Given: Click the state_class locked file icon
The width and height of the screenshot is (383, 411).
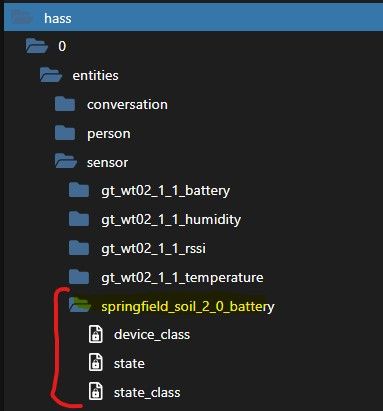Looking at the screenshot, I should pyautogui.click(x=96, y=392).
